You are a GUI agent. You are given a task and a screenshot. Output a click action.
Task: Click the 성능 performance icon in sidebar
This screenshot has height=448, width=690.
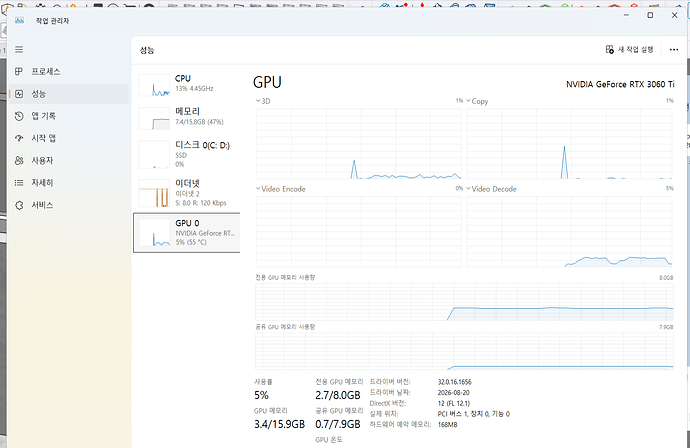19,94
